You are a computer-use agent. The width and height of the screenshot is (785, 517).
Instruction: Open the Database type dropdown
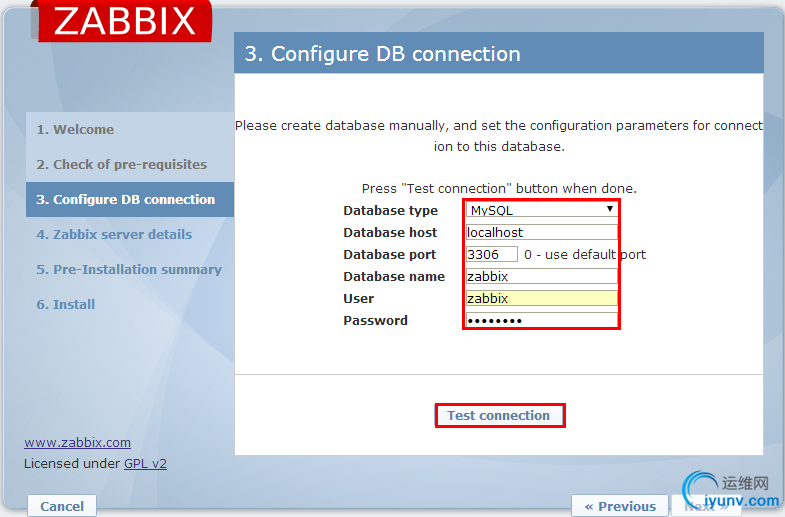point(542,210)
